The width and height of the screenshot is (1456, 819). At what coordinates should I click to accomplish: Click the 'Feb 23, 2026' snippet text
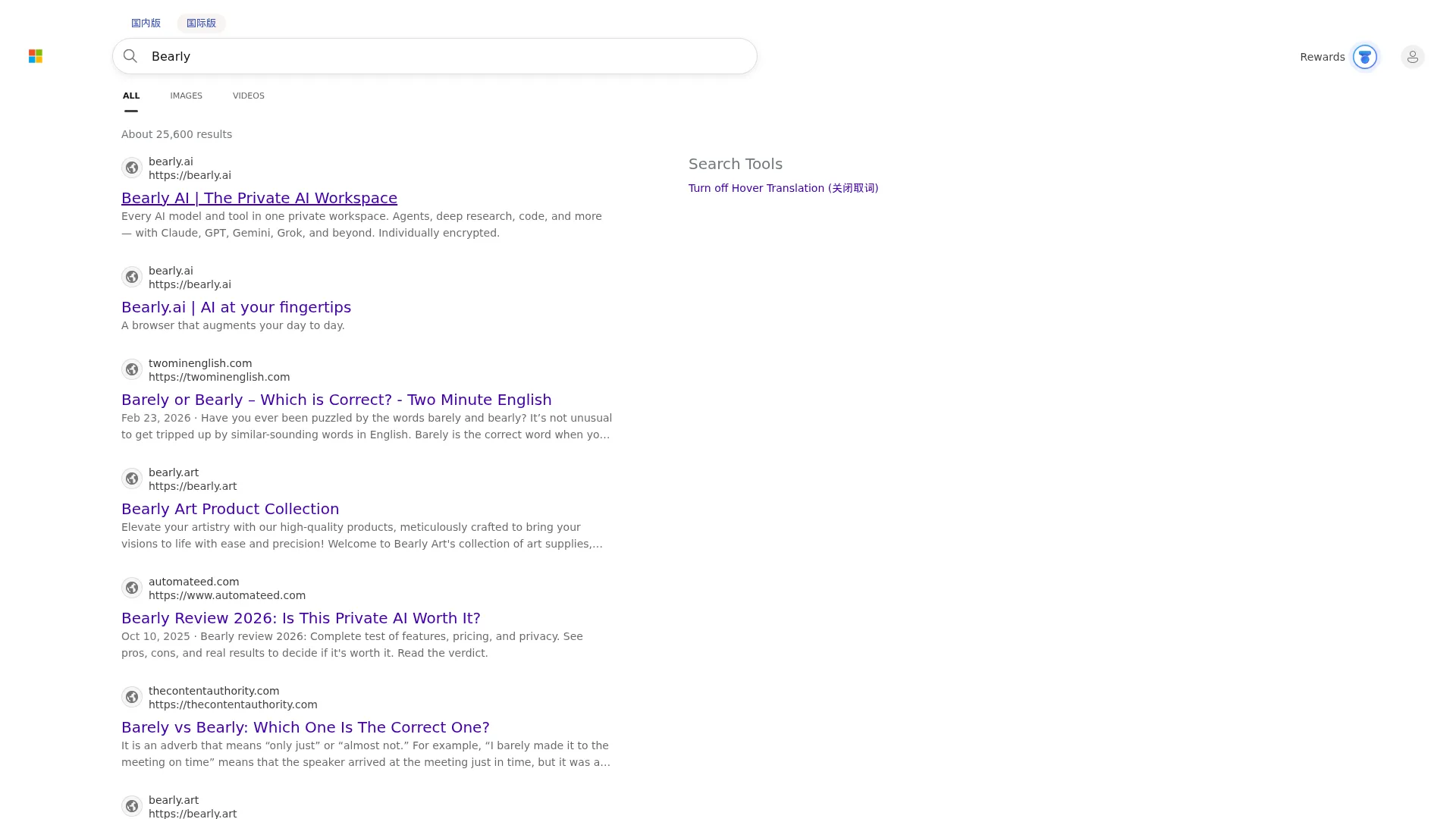point(366,426)
